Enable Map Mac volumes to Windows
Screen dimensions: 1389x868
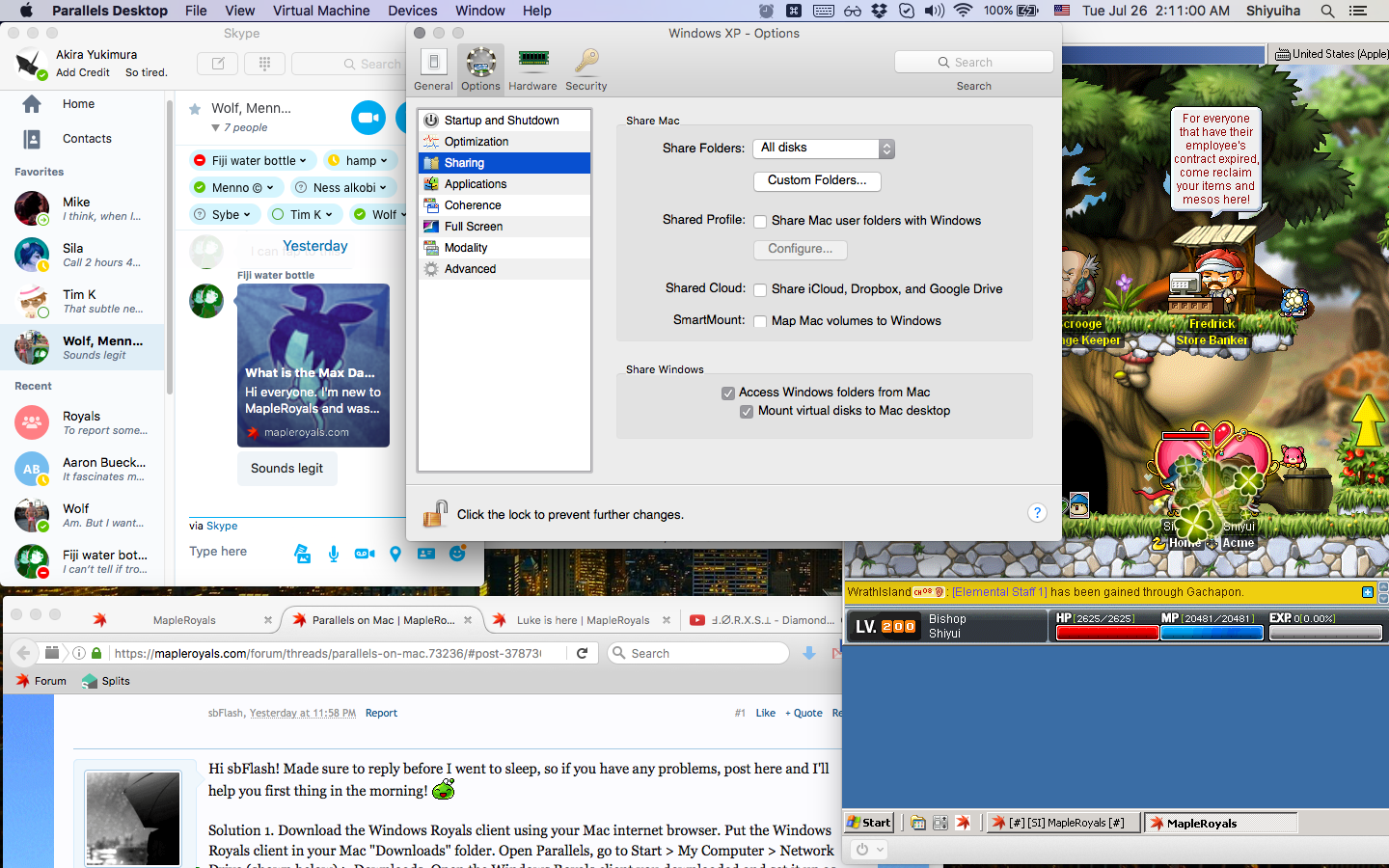[760, 322]
